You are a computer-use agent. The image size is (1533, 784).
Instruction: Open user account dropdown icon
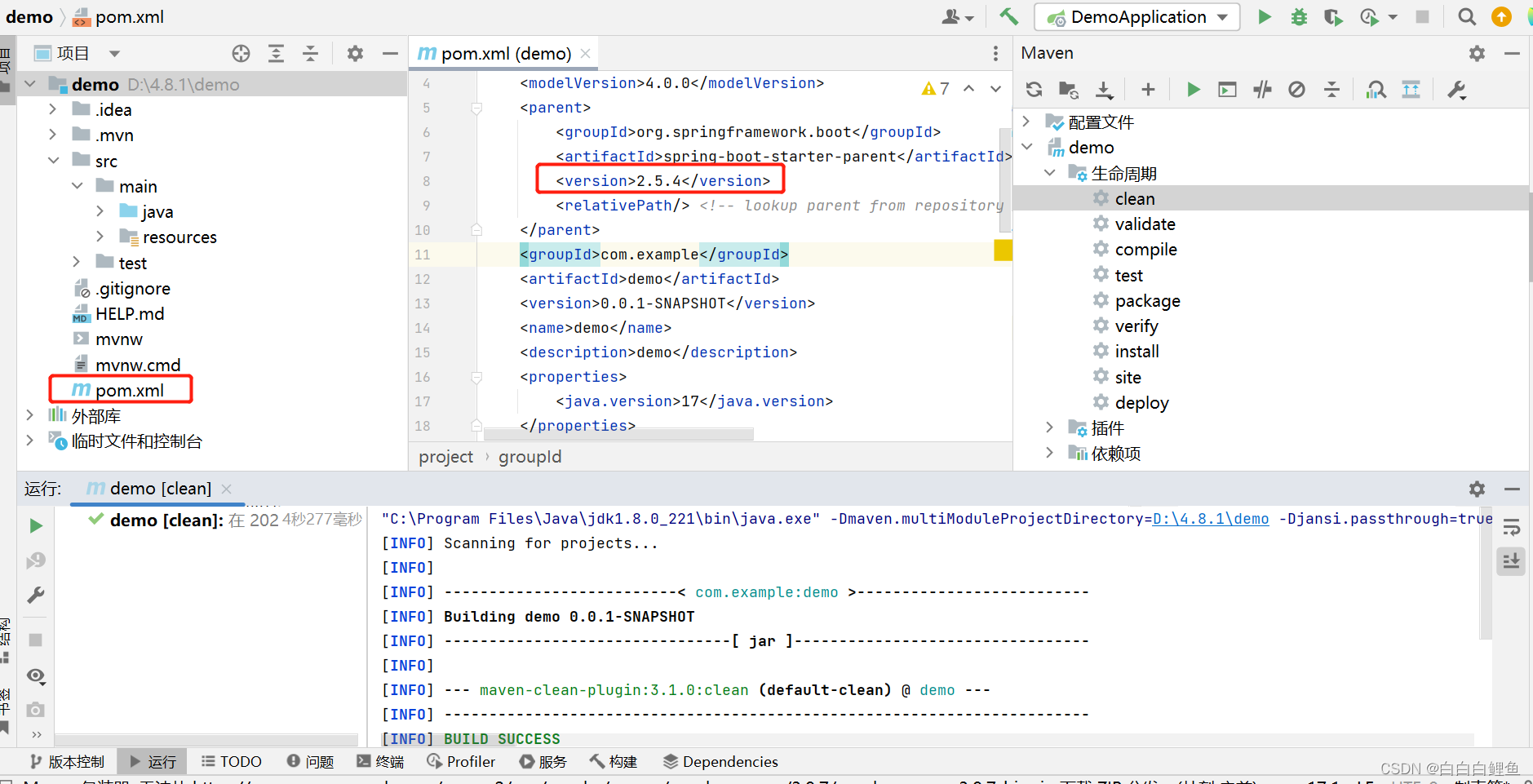(958, 16)
